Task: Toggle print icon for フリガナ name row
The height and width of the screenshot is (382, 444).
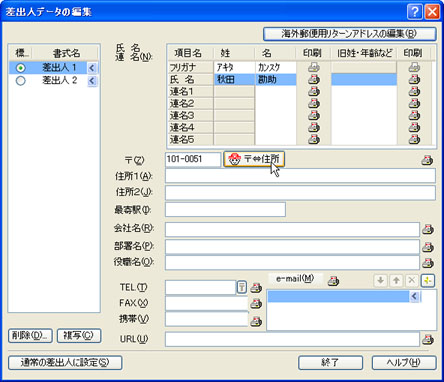Action: 313,67
